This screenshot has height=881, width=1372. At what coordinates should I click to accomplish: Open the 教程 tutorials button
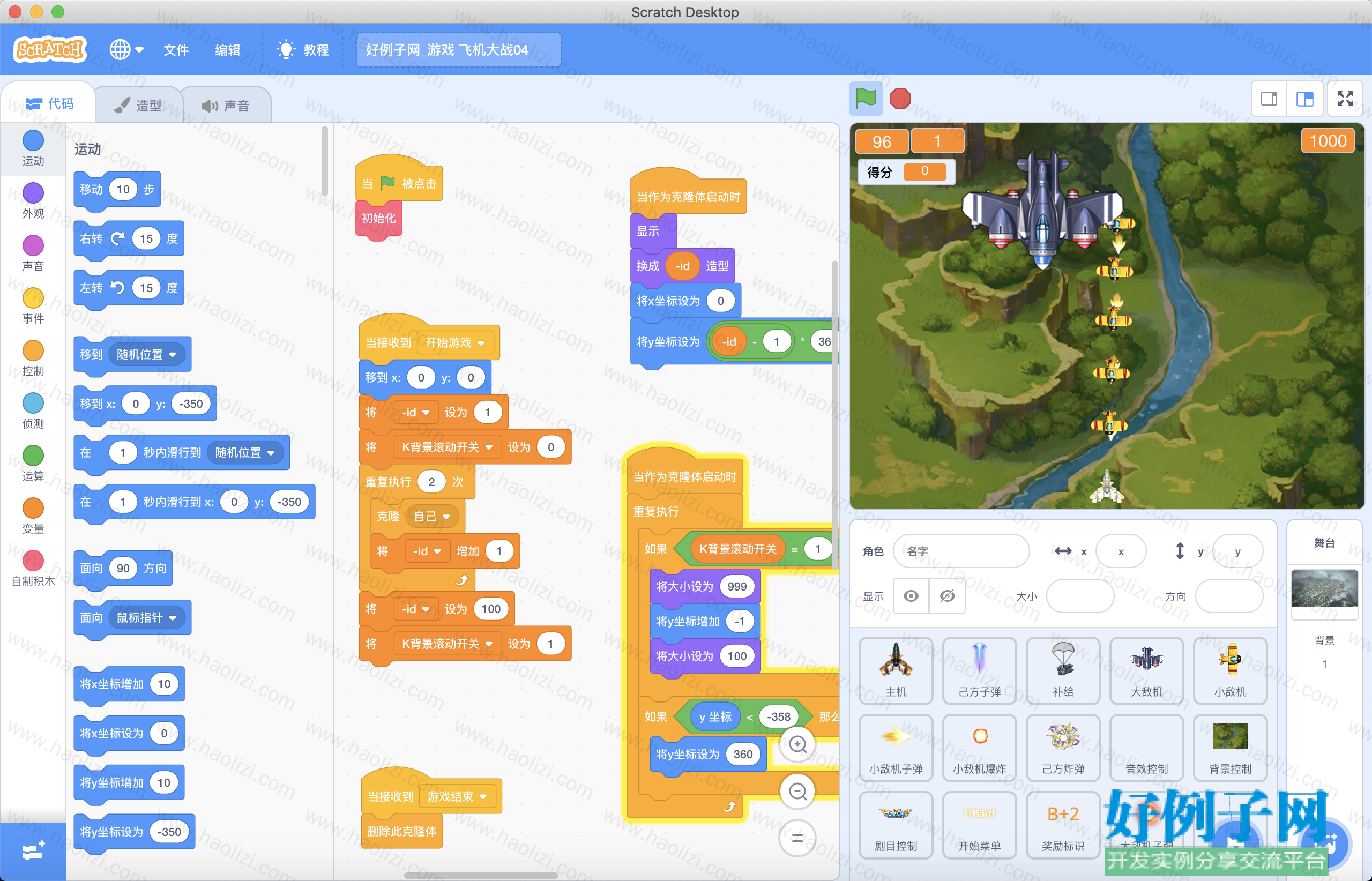pos(303,50)
